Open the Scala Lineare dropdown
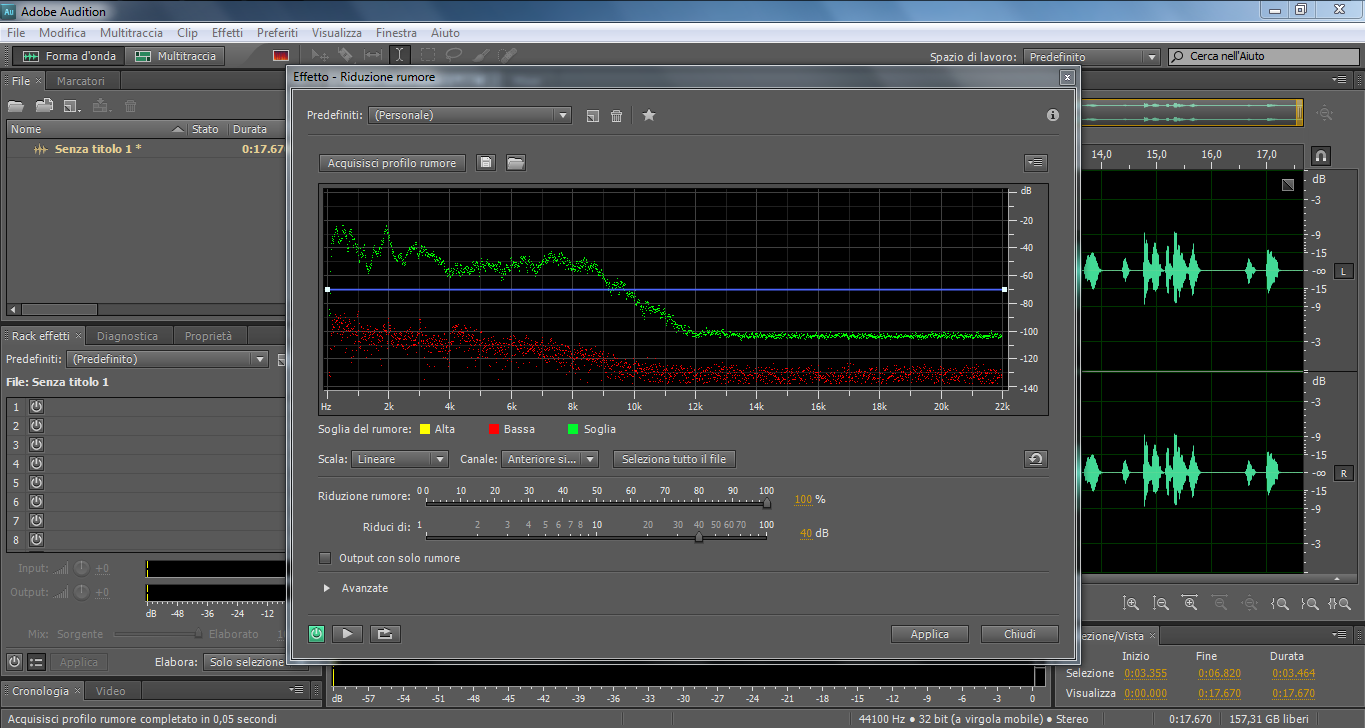The width and height of the screenshot is (1365, 728). pyautogui.click(x=399, y=459)
